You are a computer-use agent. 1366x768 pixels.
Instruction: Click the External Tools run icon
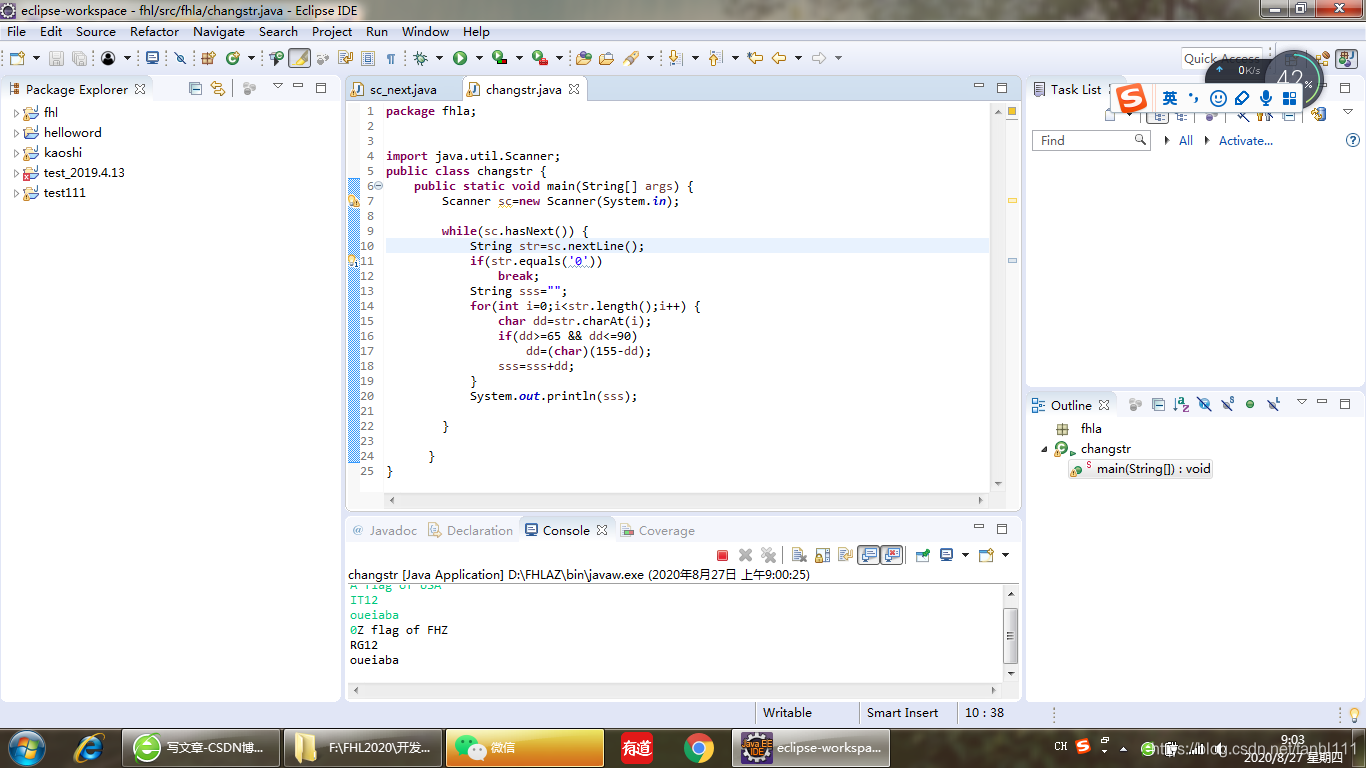coord(539,58)
